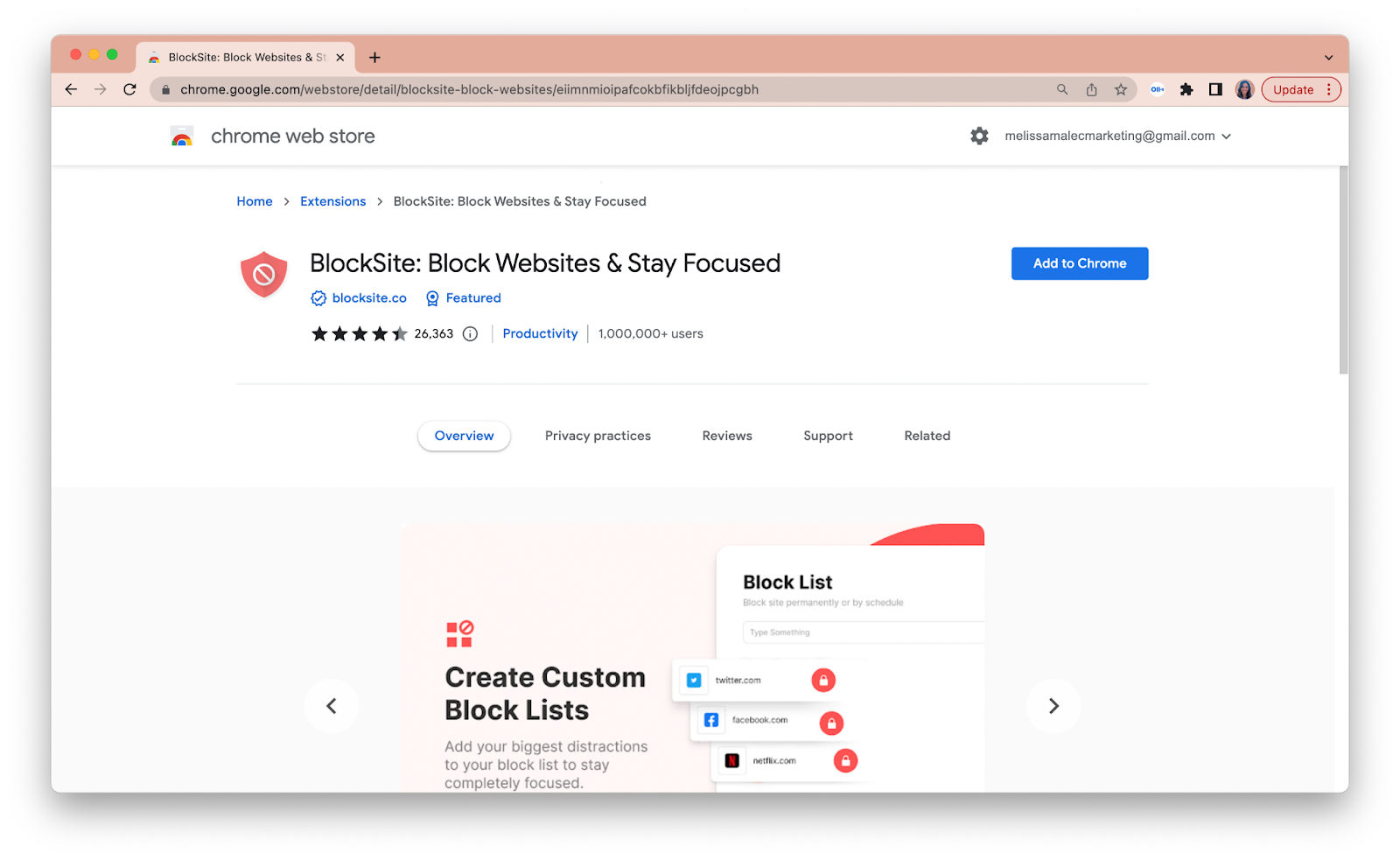The image size is (1400, 860).
Task: Reload the current page
Action: click(x=129, y=89)
